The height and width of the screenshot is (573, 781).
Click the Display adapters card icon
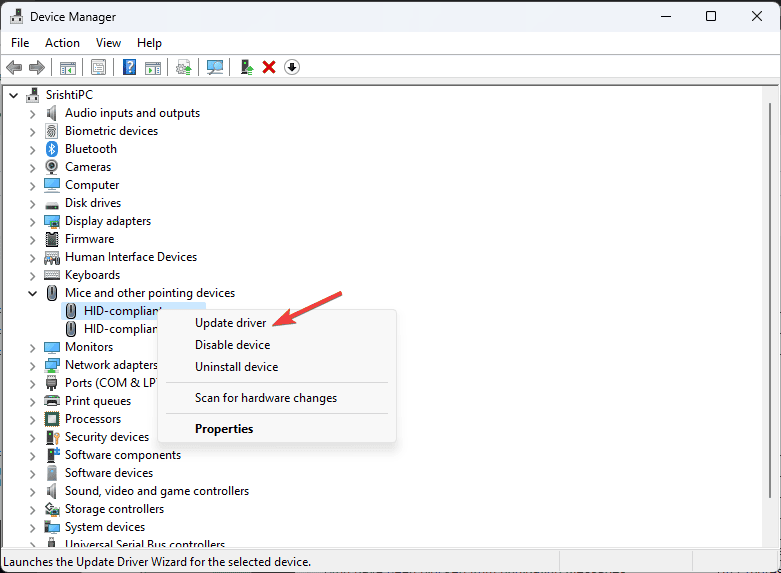click(52, 221)
